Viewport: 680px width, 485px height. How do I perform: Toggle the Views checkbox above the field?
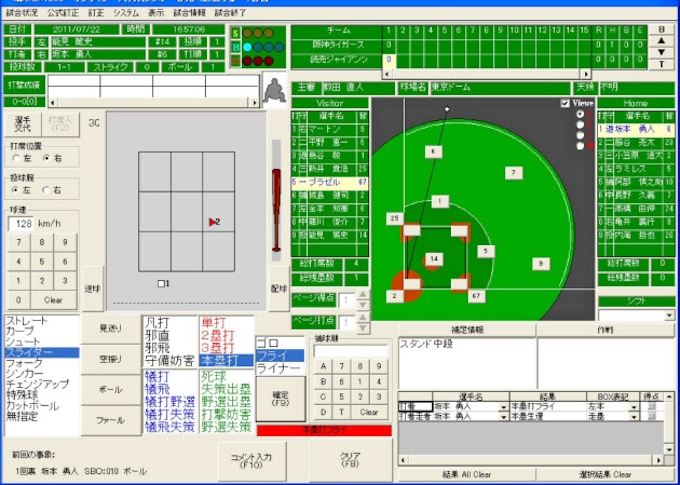(565, 103)
